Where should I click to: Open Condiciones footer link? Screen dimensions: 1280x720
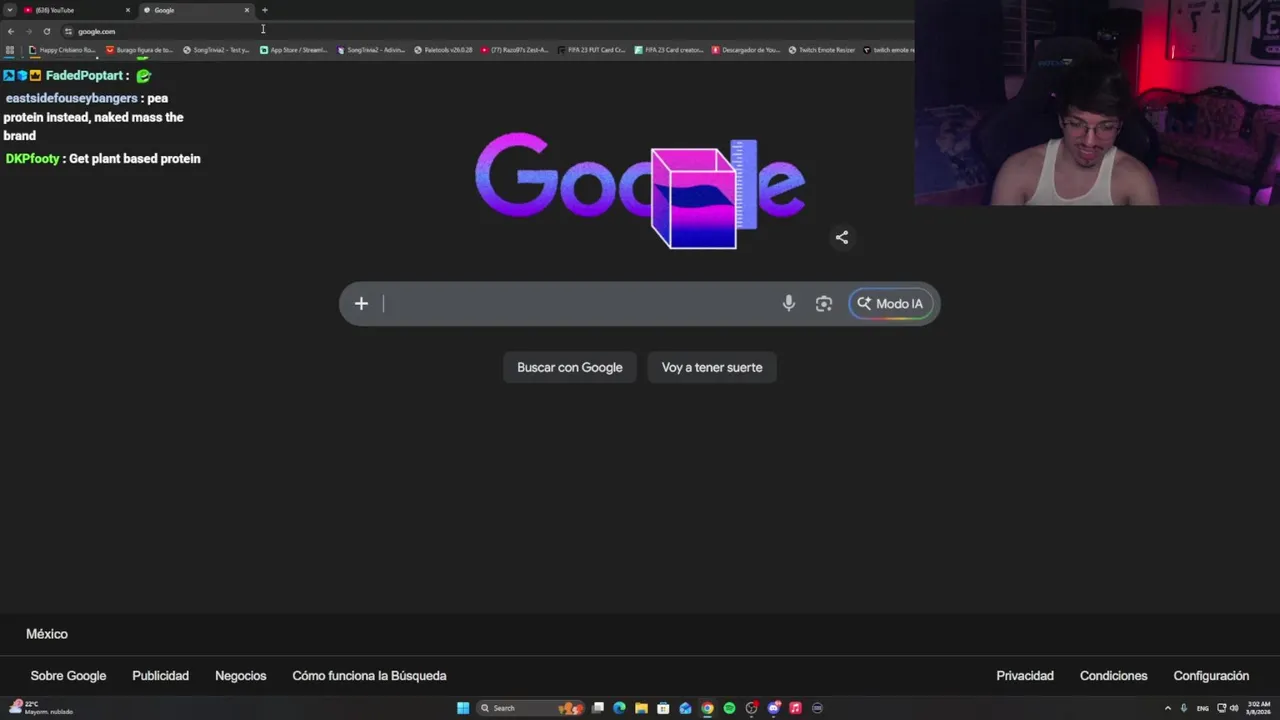click(x=1113, y=676)
